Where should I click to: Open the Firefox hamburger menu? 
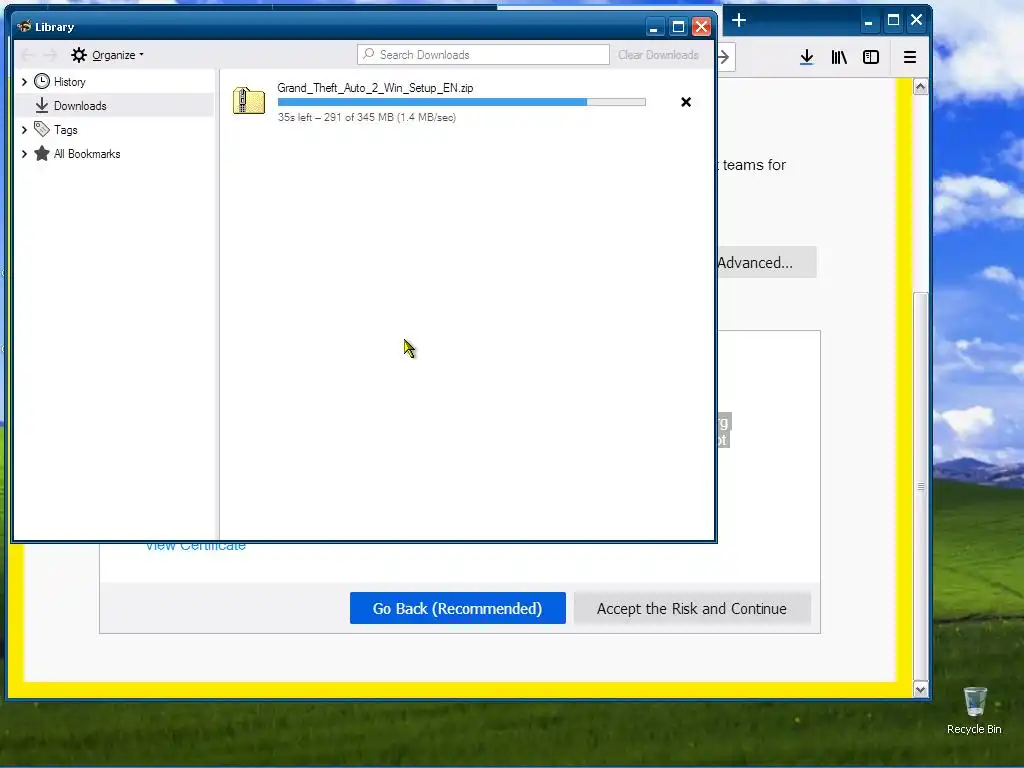coord(910,57)
